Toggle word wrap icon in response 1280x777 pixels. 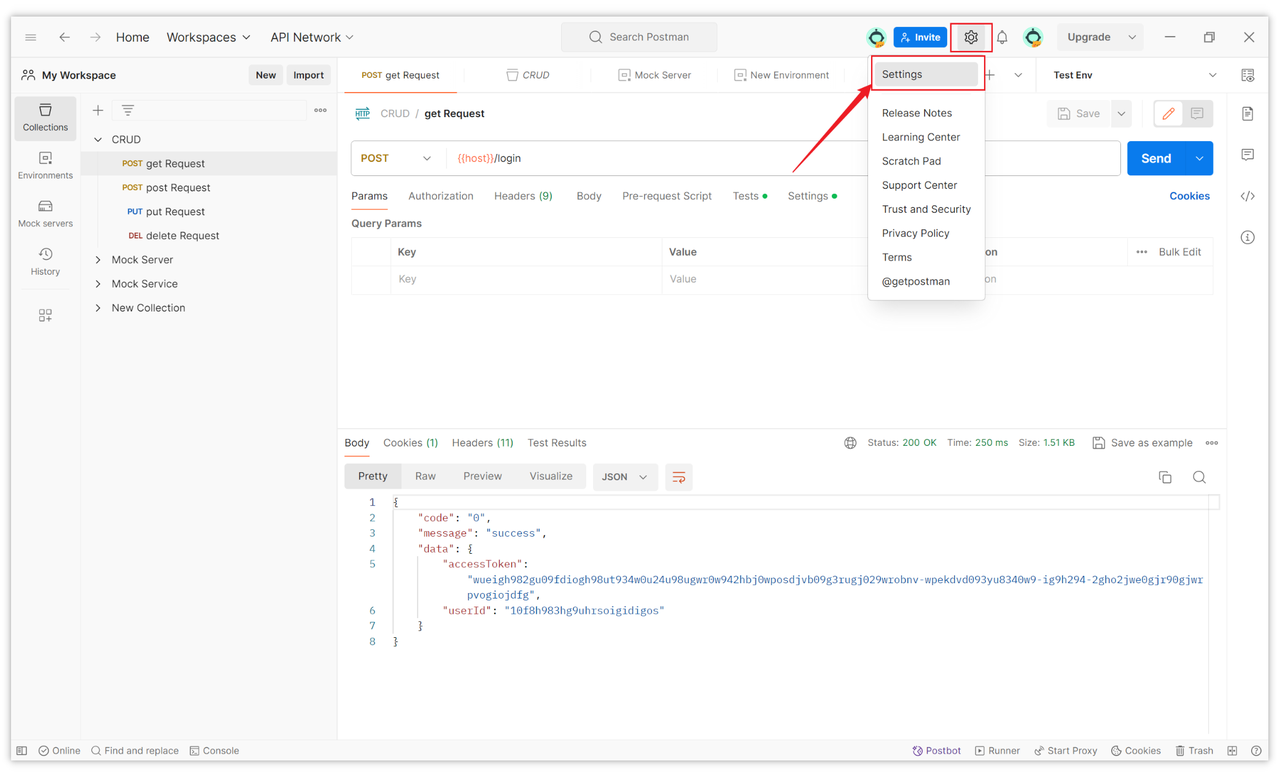click(x=679, y=477)
